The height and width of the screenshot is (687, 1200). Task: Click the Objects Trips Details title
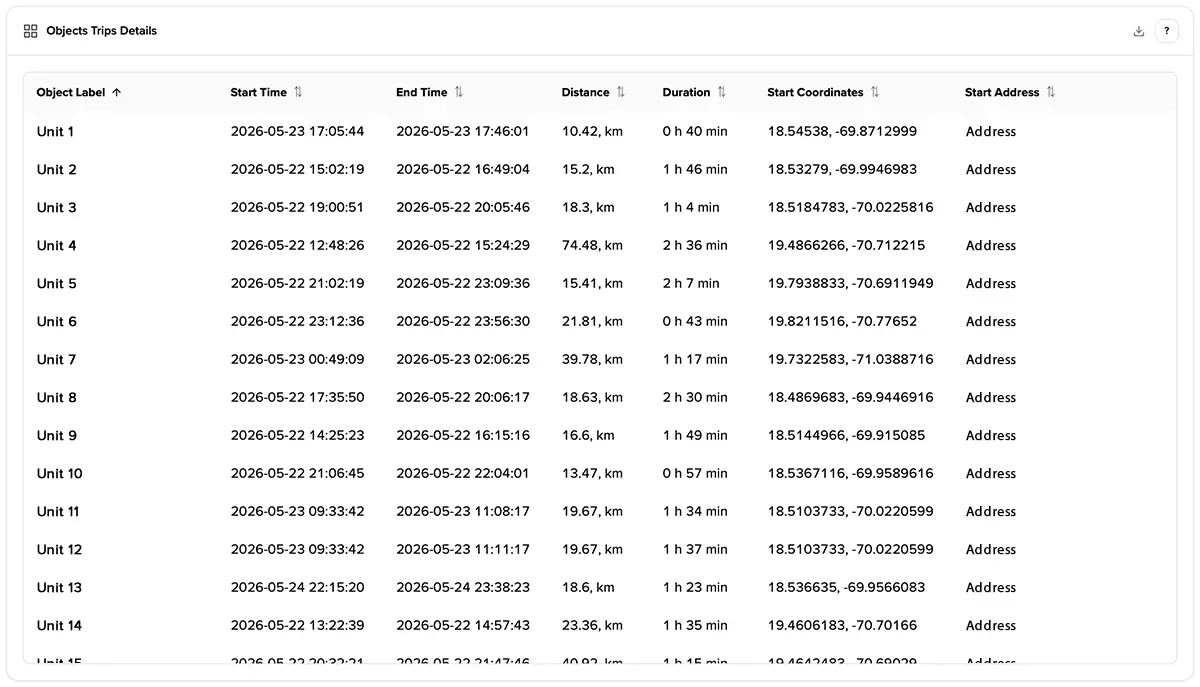point(102,31)
